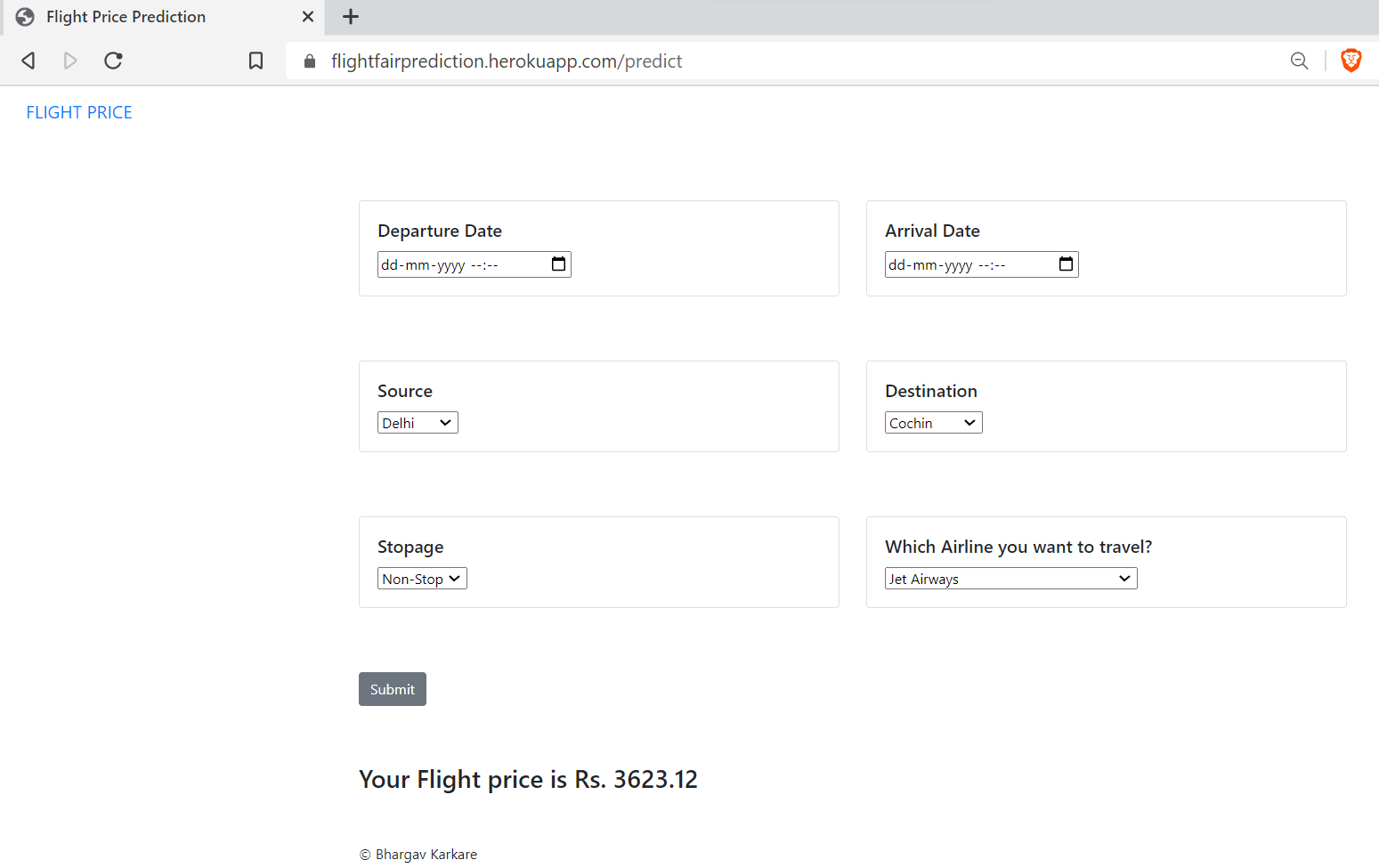Click the zoom magnifier in the address bar
The height and width of the screenshot is (868, 1379).
coord(1299,61)
